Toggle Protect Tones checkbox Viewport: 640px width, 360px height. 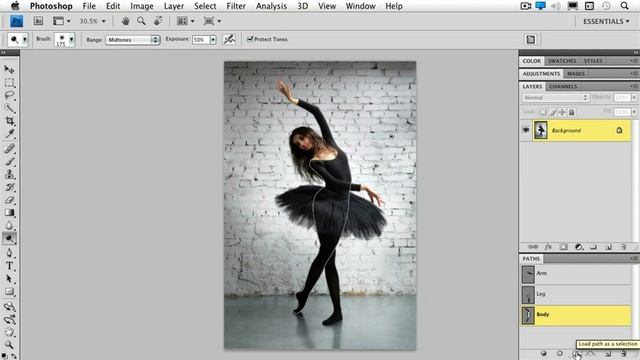pyautogui.click(x=250, y=39)
